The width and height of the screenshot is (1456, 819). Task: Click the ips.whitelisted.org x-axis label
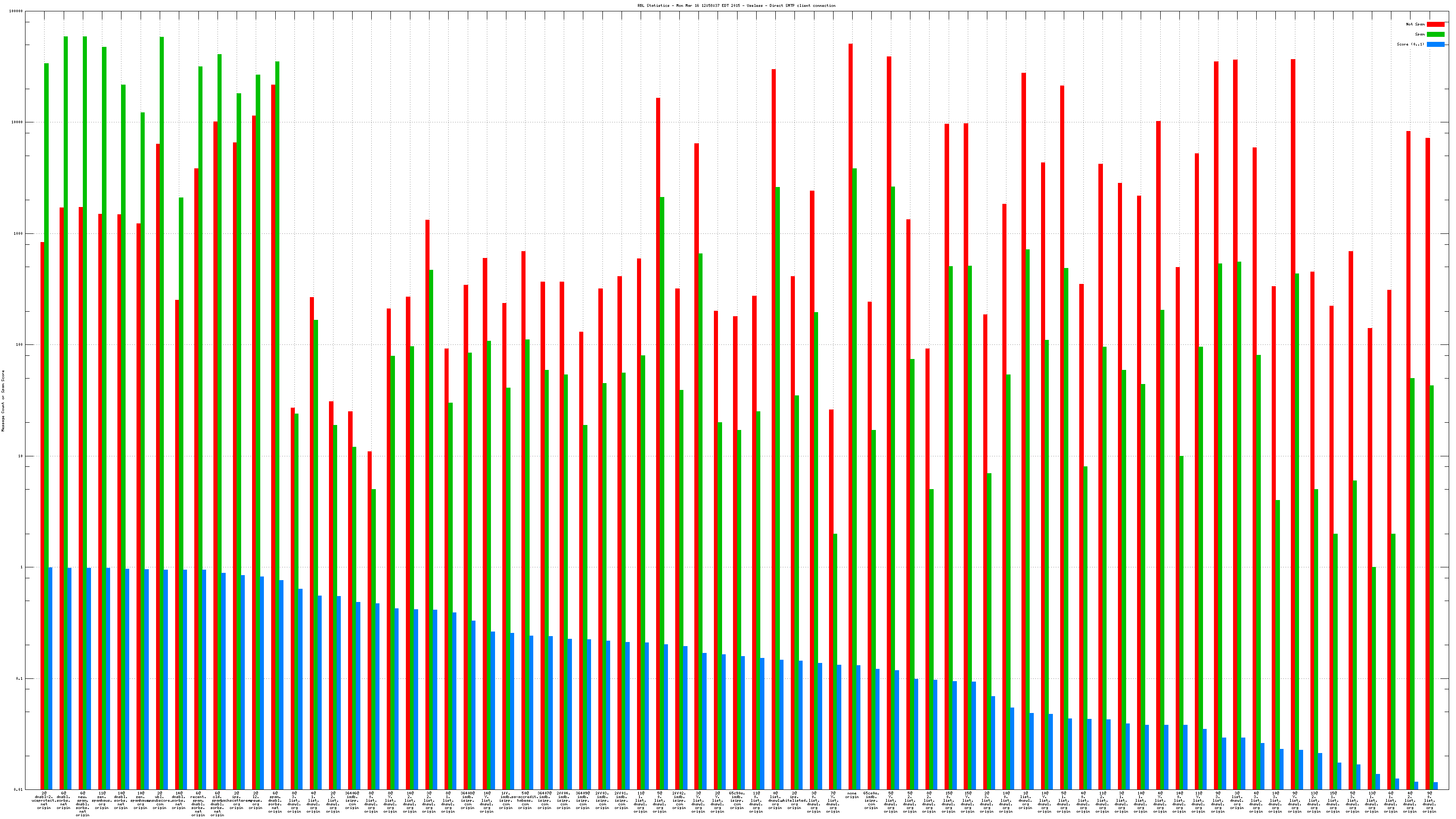[794, 801]
